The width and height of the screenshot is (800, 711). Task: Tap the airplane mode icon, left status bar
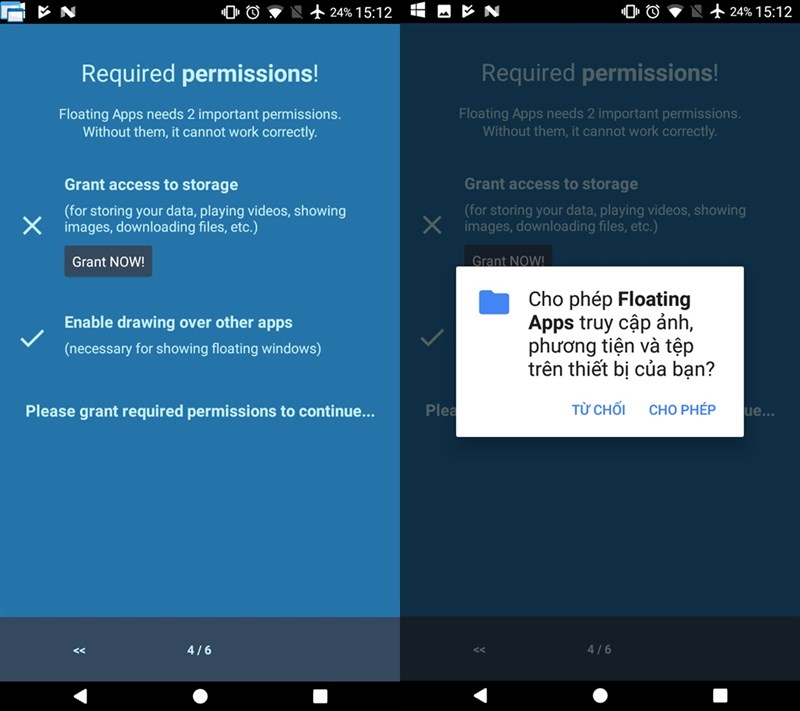coord(317,12)
